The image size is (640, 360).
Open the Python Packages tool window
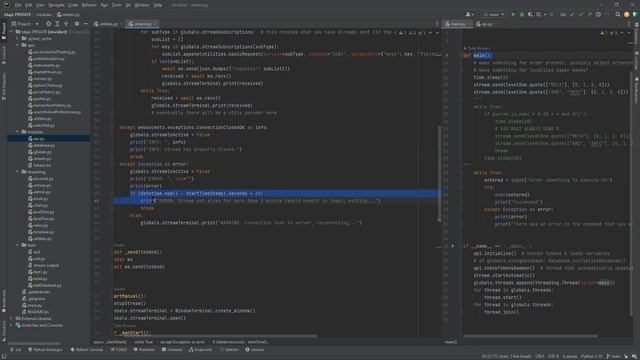coord(45,350)
